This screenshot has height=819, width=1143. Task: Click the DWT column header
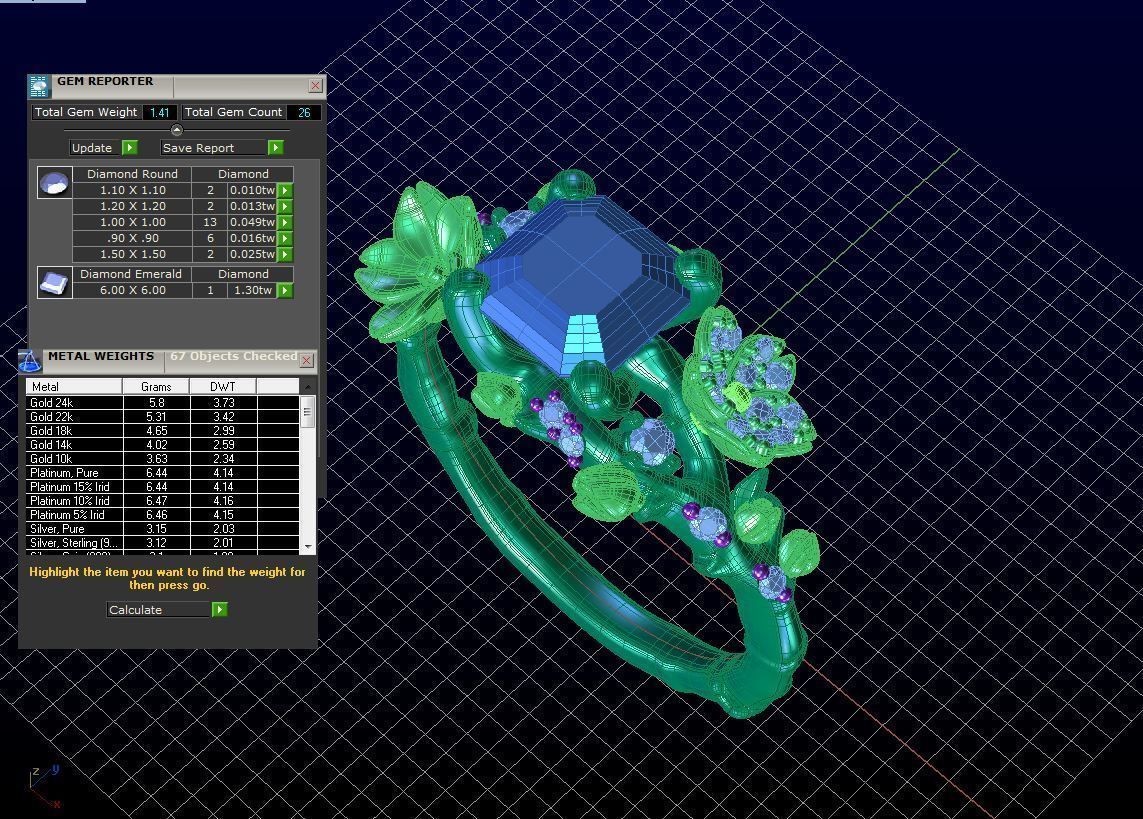pos(222,386)
